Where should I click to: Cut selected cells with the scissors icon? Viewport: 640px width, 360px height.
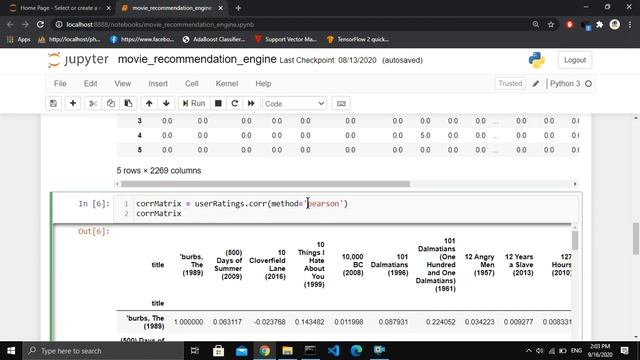93,104
